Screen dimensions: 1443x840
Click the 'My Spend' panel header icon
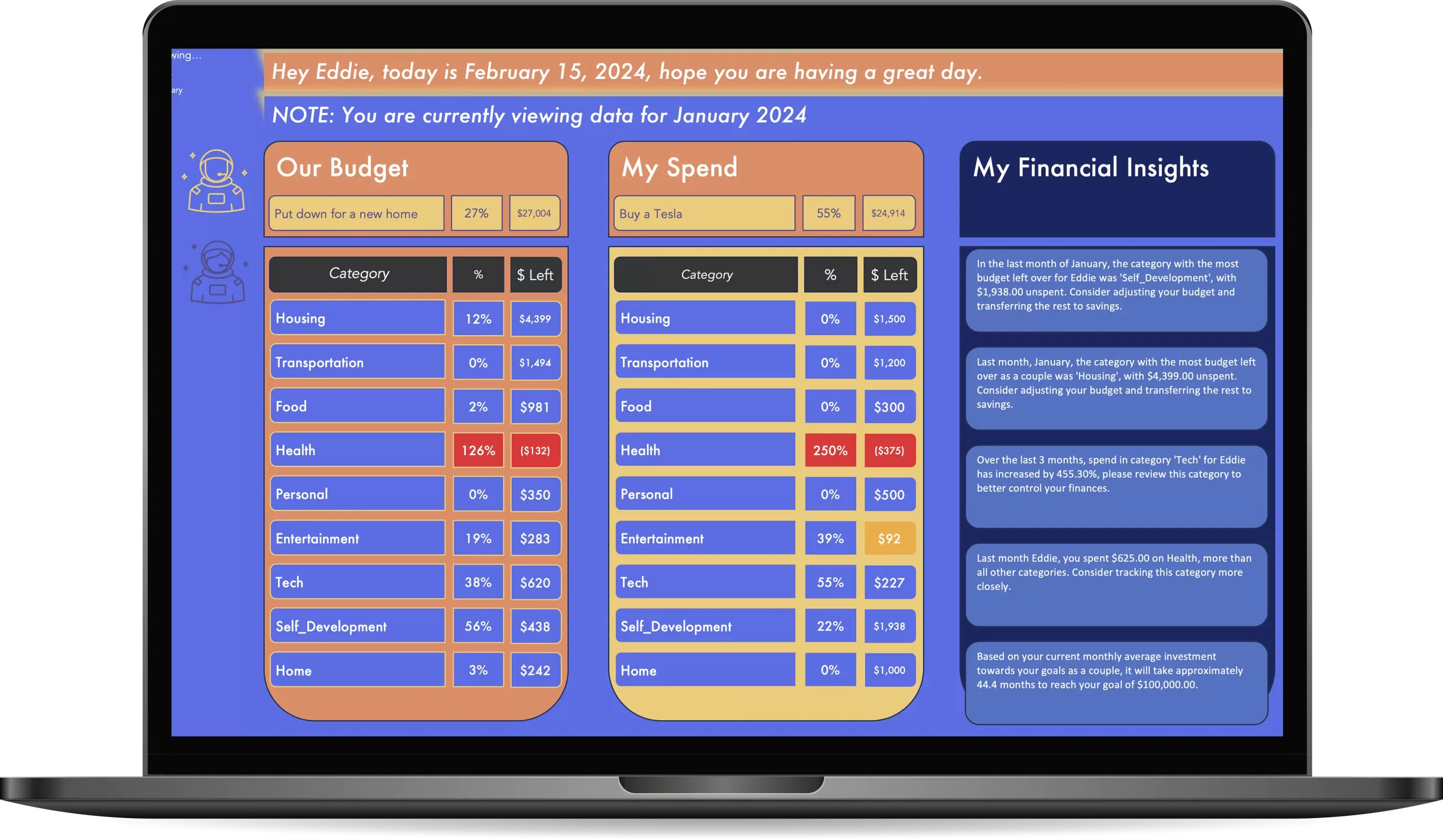pos(215,280)
